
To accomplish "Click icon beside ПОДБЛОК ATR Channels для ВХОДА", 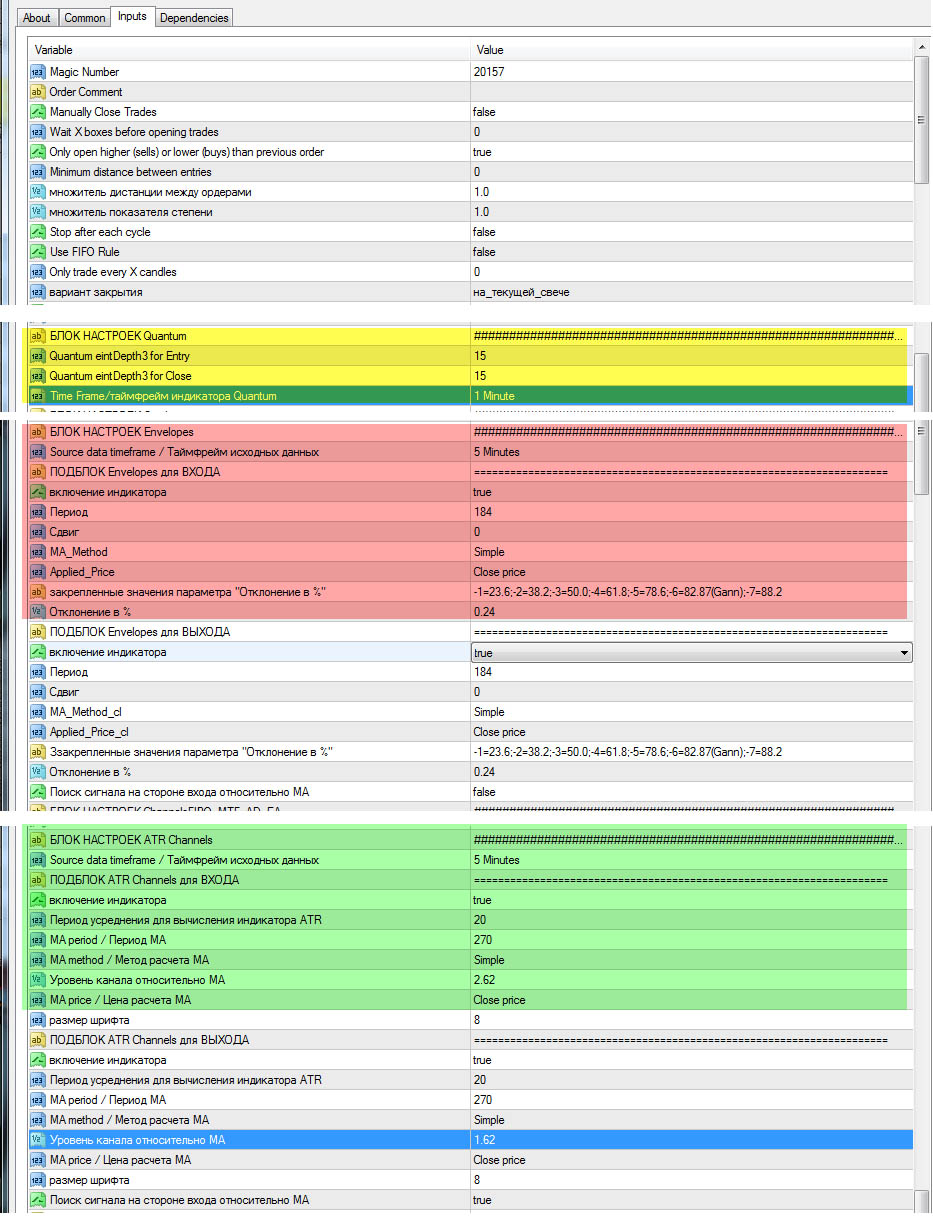I will 38,880.
